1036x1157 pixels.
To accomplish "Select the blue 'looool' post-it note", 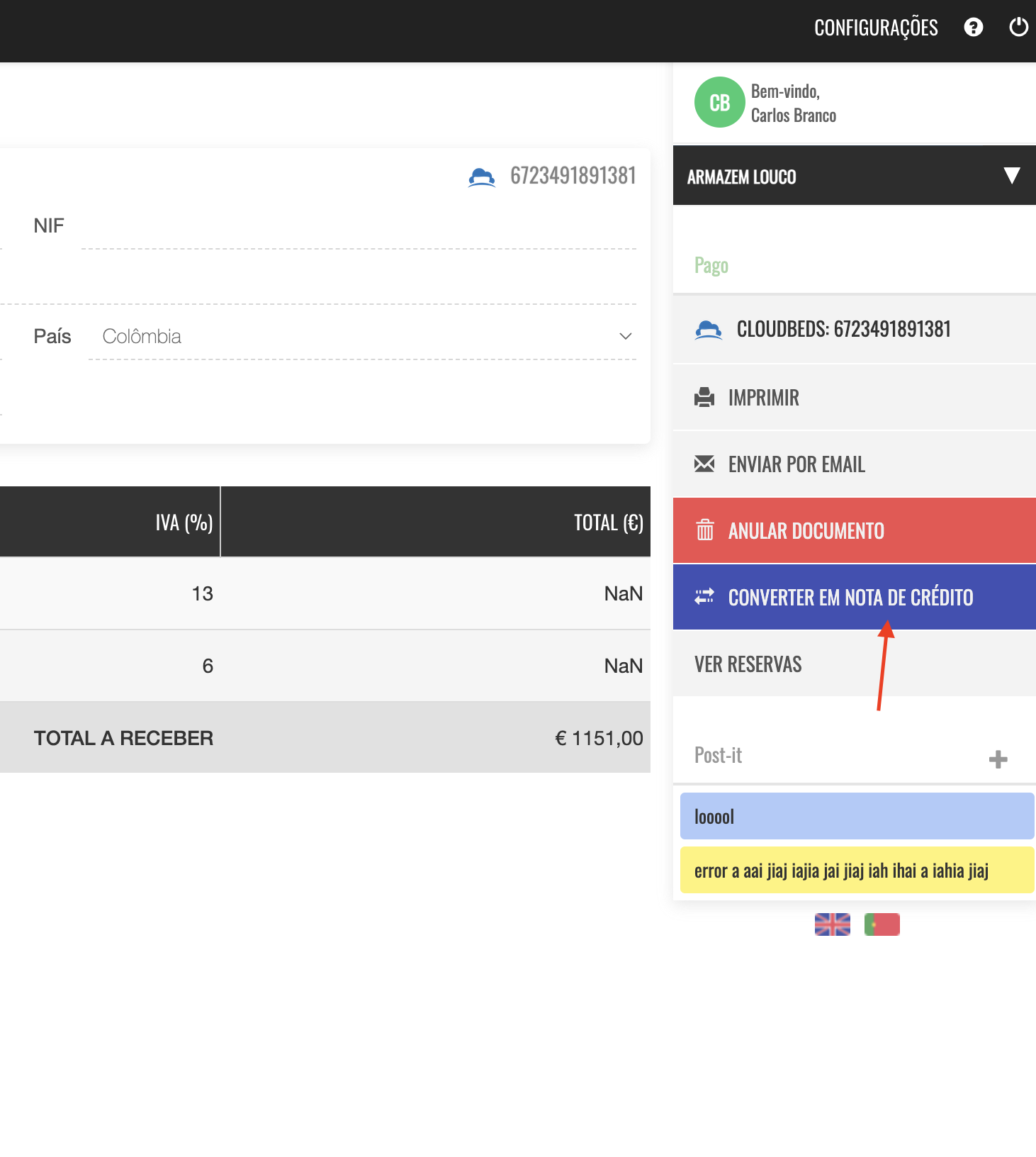I will pyautogui.click(x=856, y=817).
